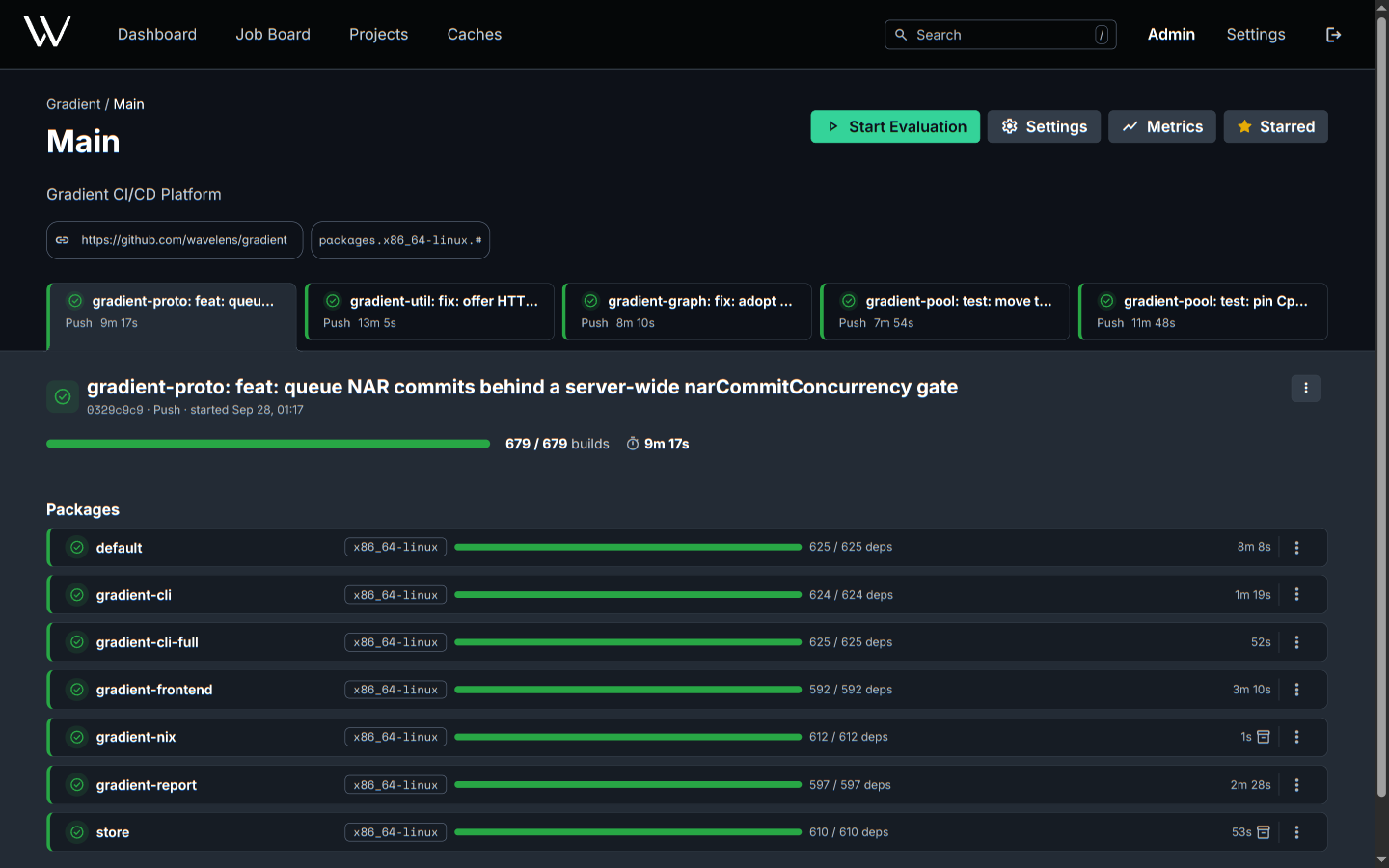Screen dimensions: 1389x868
Task: Click Gradient breadcrumb link
Action: pos(73,104)
